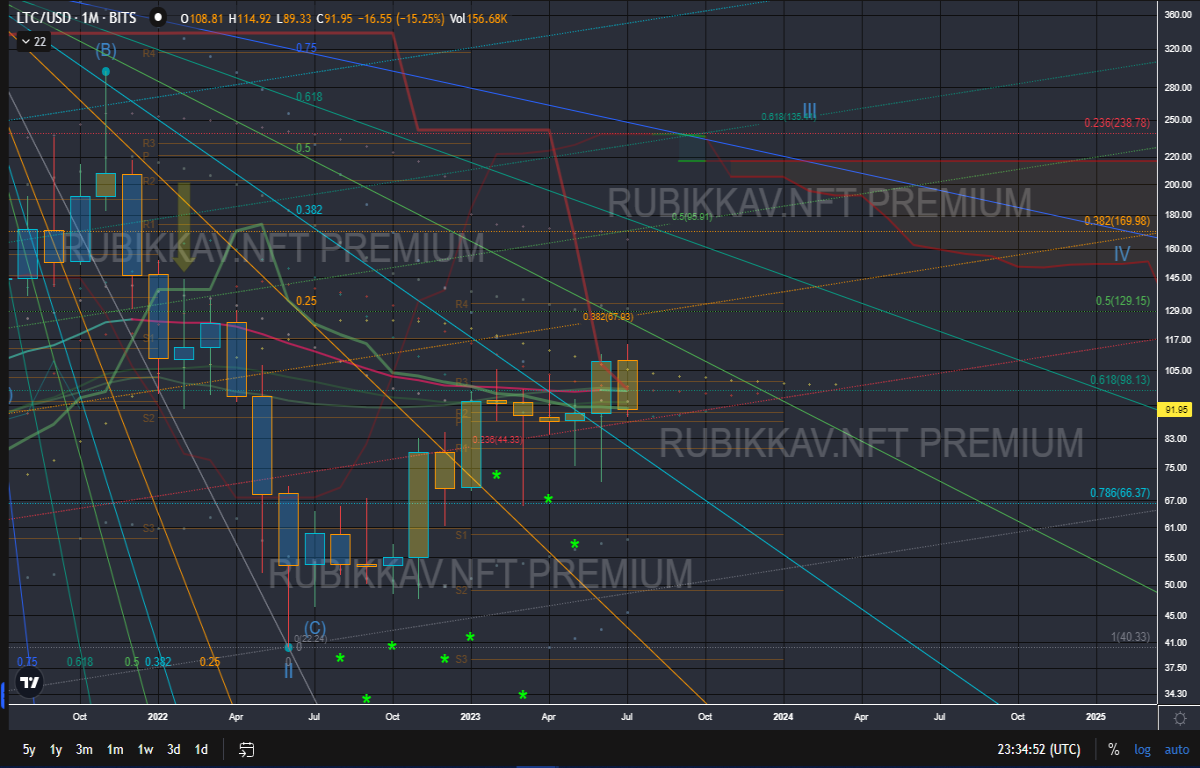
Task: Toggle the percent scale button
Action: point(1114,749)
